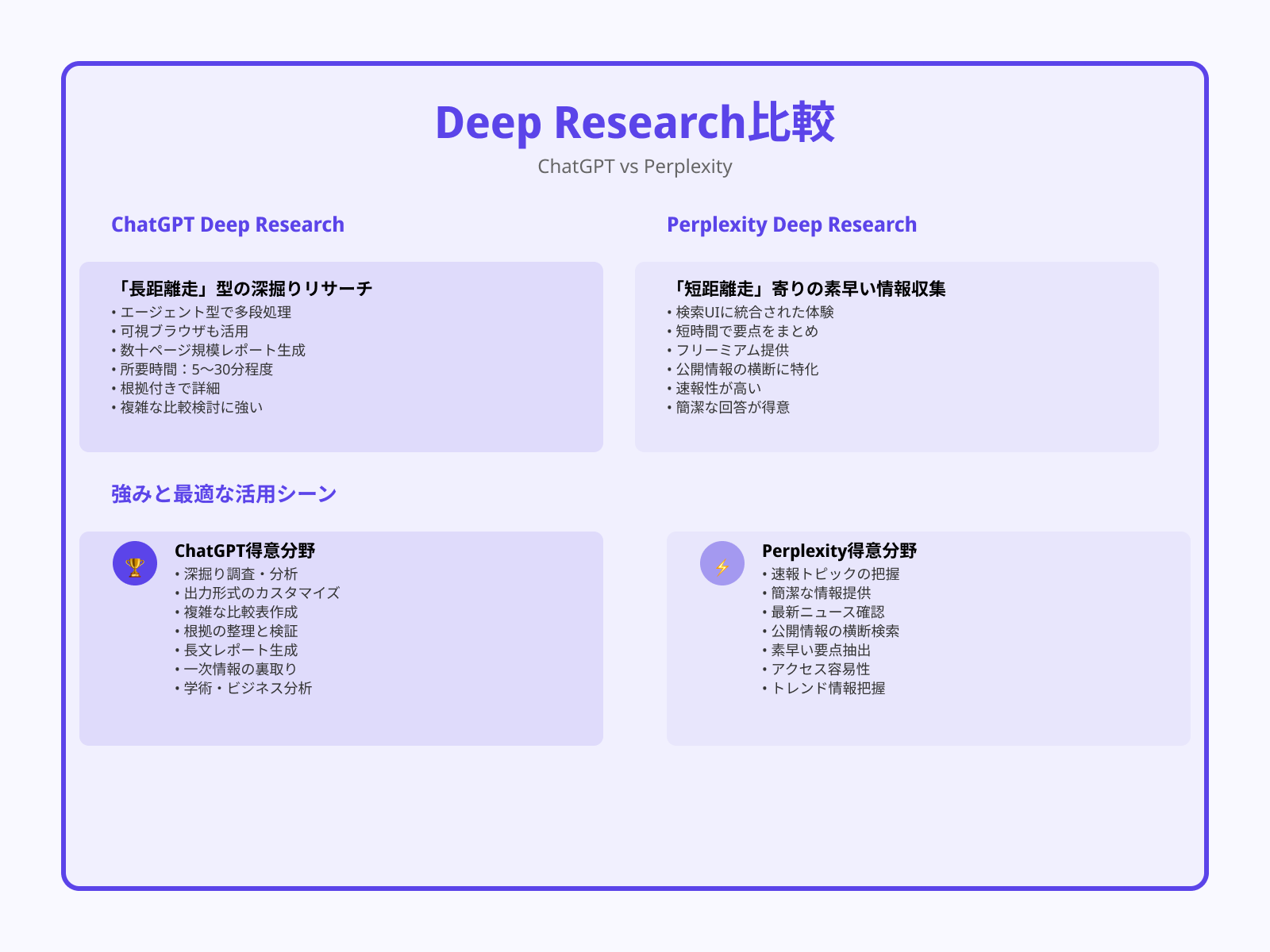Viewport: 1270px width, 952px height.
Task: Click the 強みと最適な活用シーン heading
Action: [224, 492]
